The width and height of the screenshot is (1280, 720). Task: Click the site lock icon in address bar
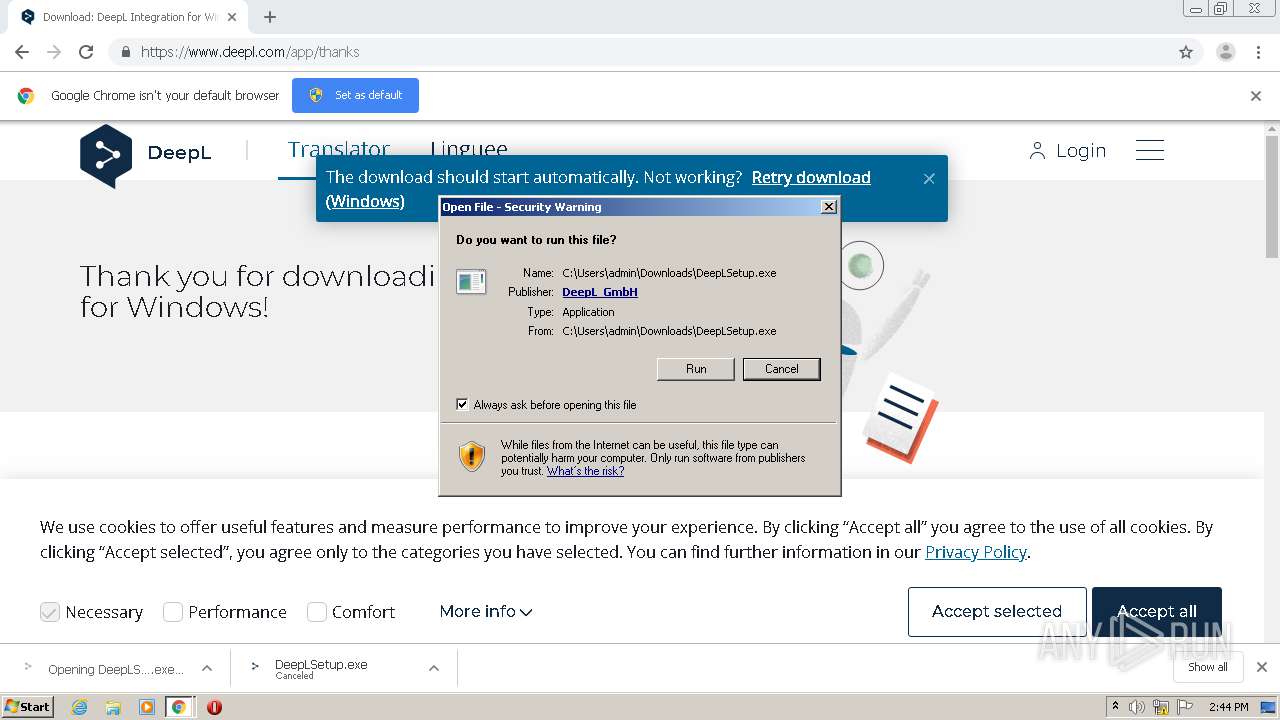(x=125, y=52)
